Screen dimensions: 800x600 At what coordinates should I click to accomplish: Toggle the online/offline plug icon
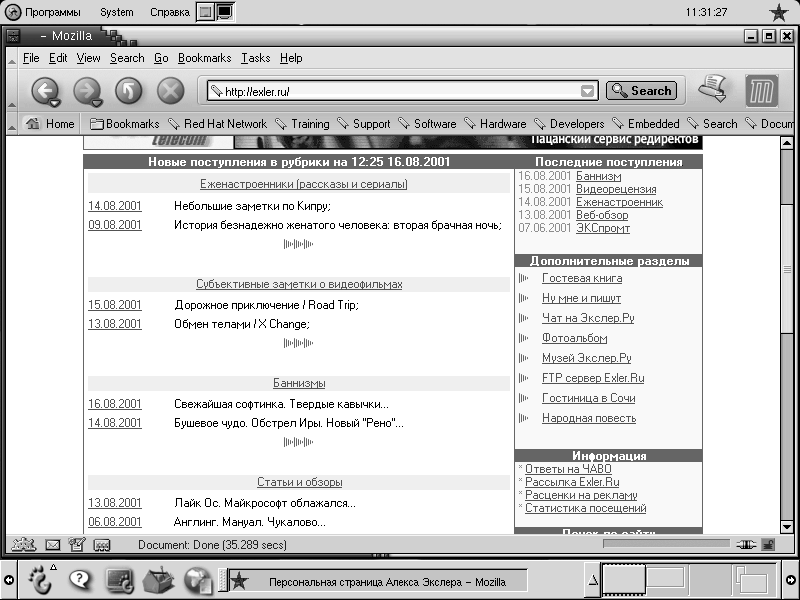pyautogui.click(x=744, y=545)
